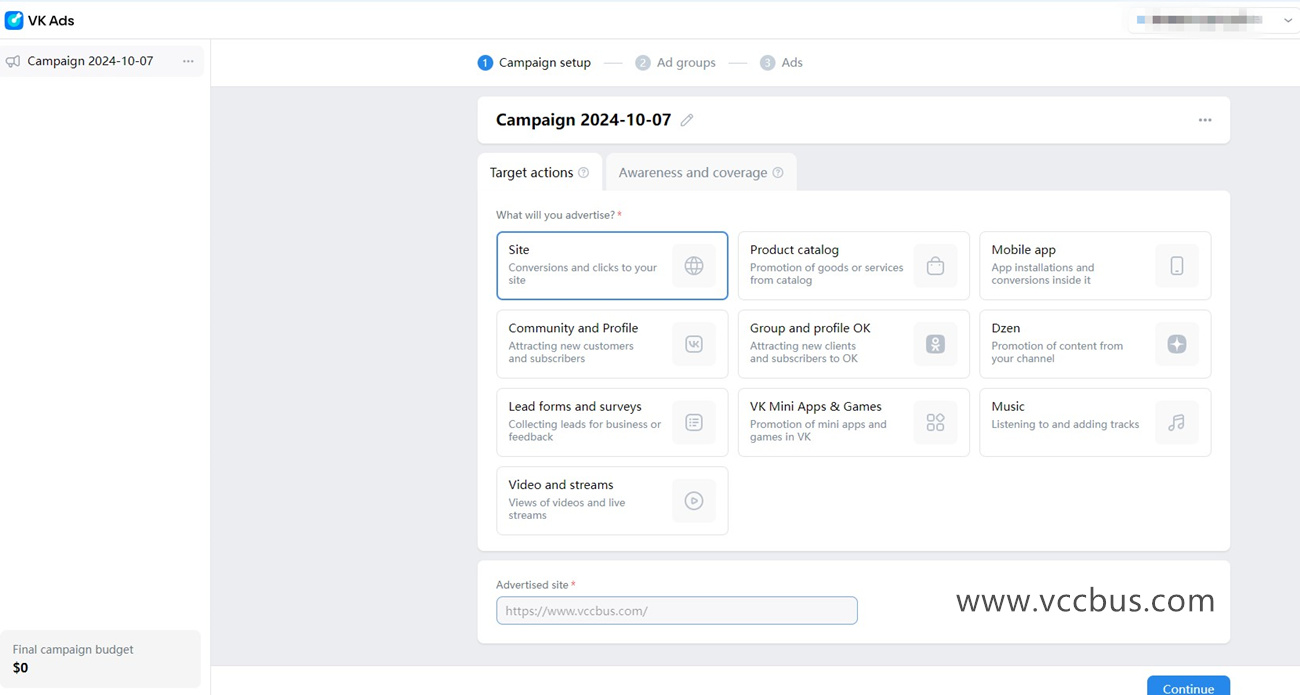
Task: Open the sidebar campaign three-dot menu
Action: [188, 62]
